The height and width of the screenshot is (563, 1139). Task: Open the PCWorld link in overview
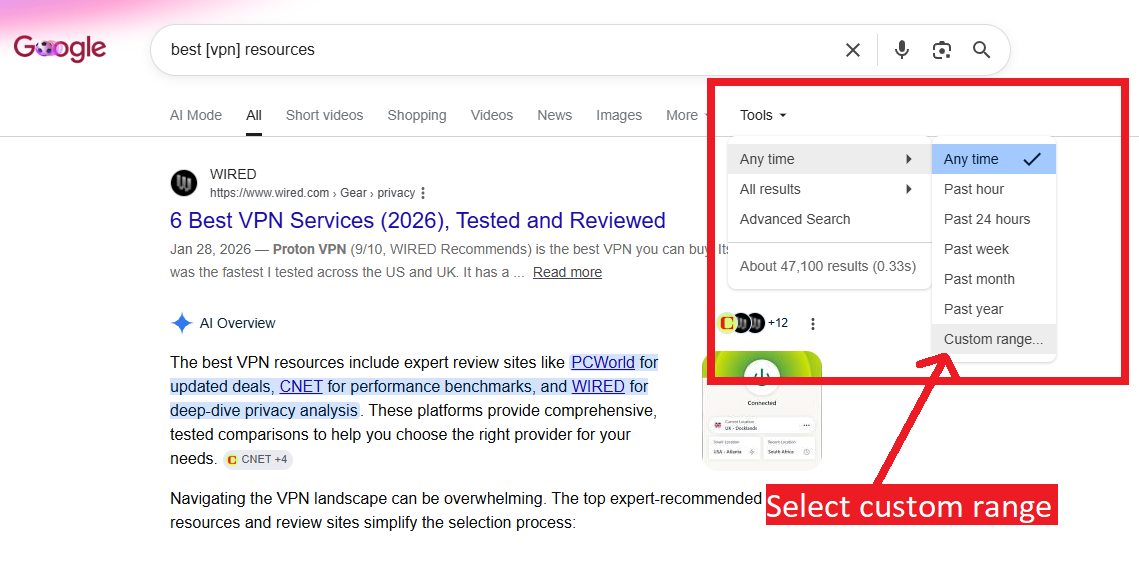tap(603, 362)
